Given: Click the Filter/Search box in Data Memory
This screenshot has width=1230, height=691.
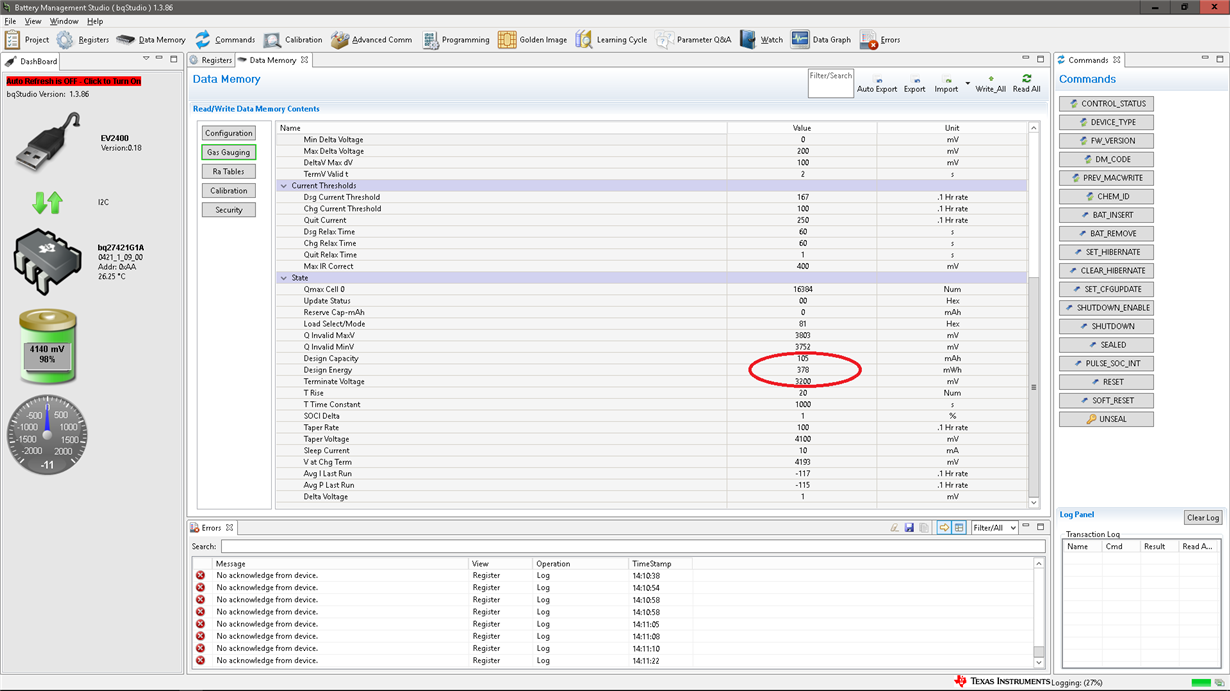Looking at the screenshot, I should pyautogui.click(x=831, y=83).
